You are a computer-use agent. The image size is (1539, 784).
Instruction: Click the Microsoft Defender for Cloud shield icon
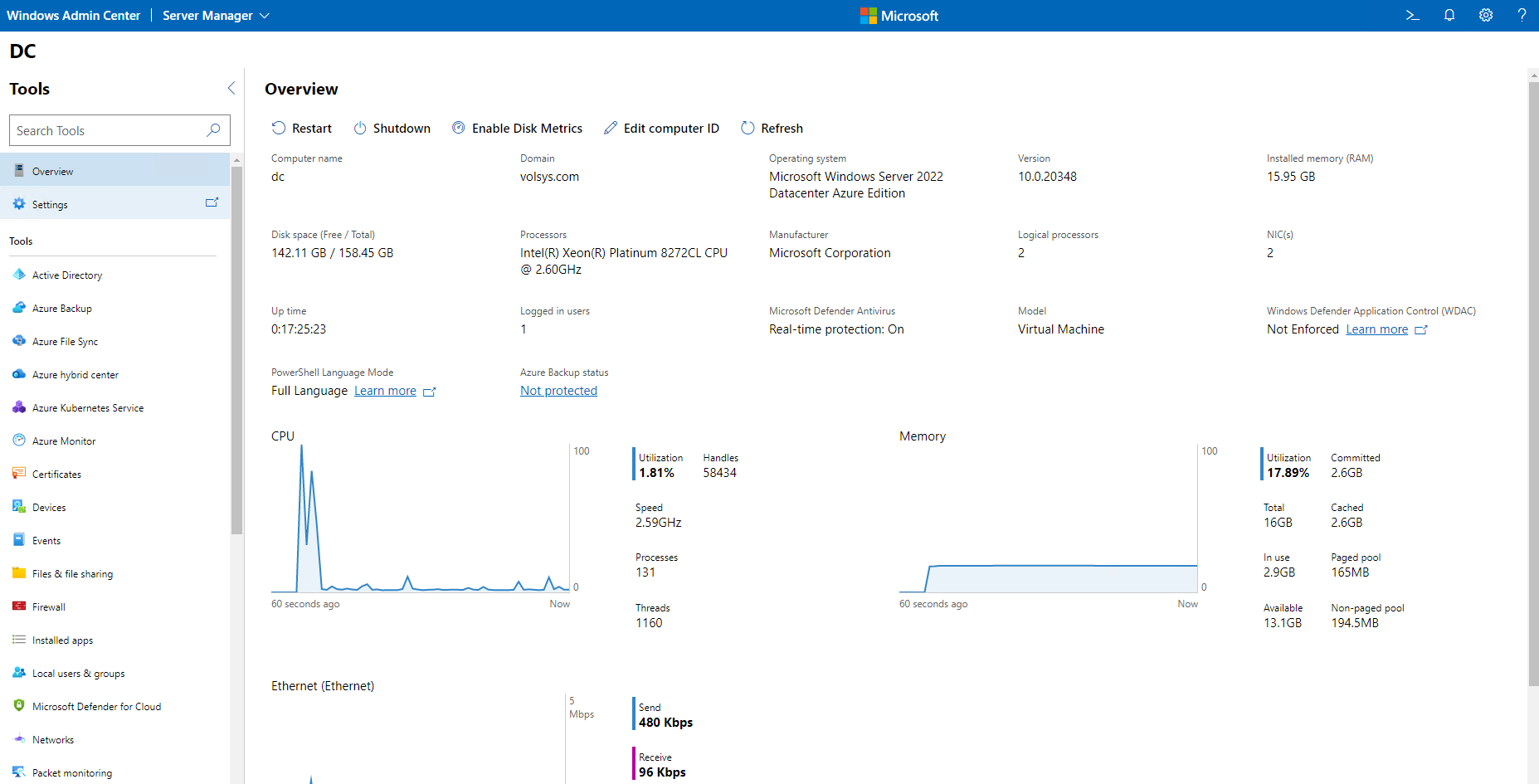(19, 706)
